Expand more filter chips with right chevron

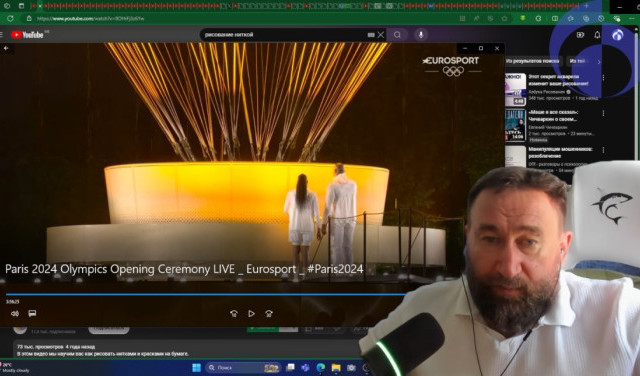pyautogui.click(x=599, y=62)
